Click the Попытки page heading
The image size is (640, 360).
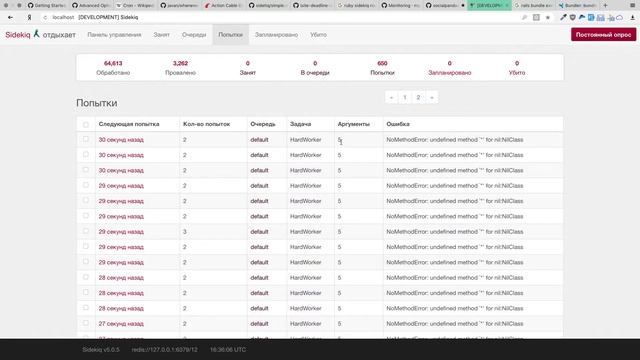point(97,103)
